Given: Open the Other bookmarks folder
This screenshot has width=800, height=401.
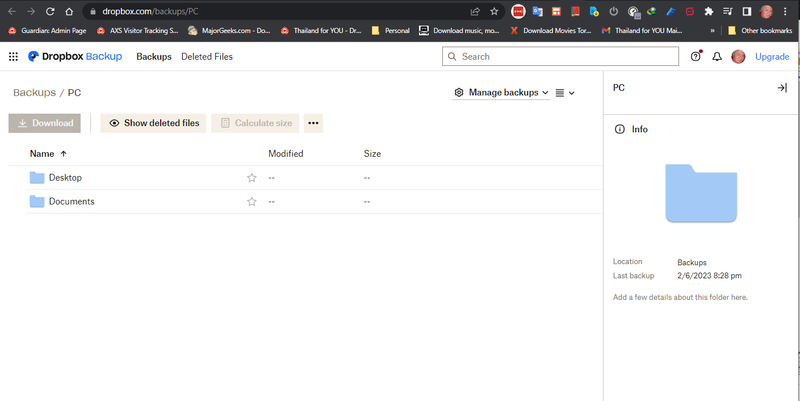Looking at the screenshot, I should (x=760, y=31).
